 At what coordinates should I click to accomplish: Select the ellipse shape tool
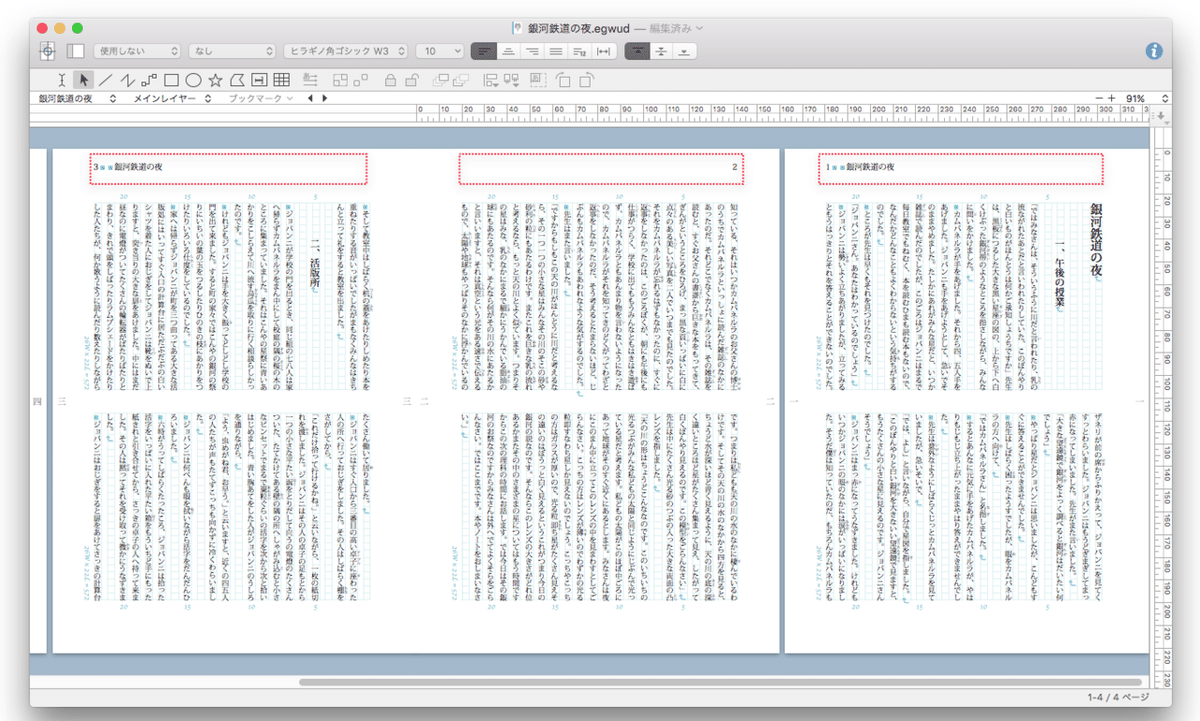(193, 79)
